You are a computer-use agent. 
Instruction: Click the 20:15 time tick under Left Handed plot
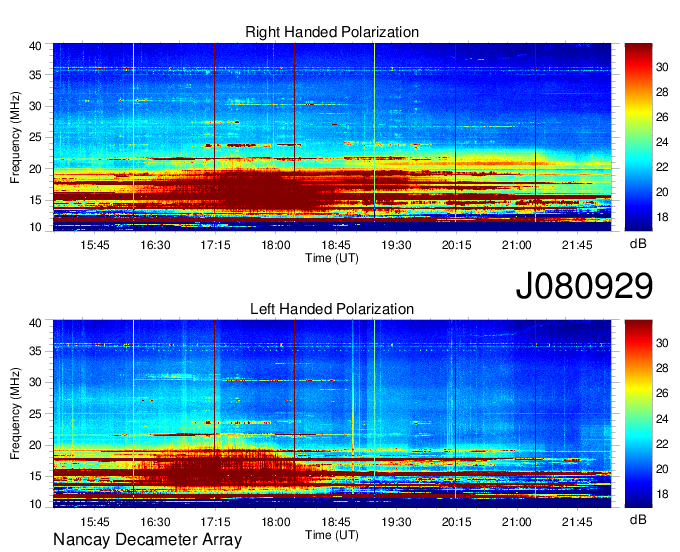tap(457, 522)
